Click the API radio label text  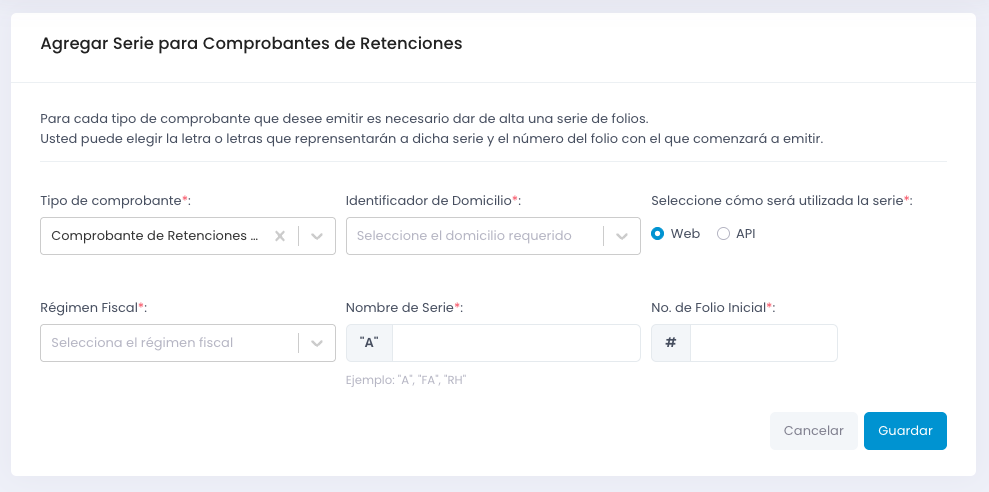746,234
